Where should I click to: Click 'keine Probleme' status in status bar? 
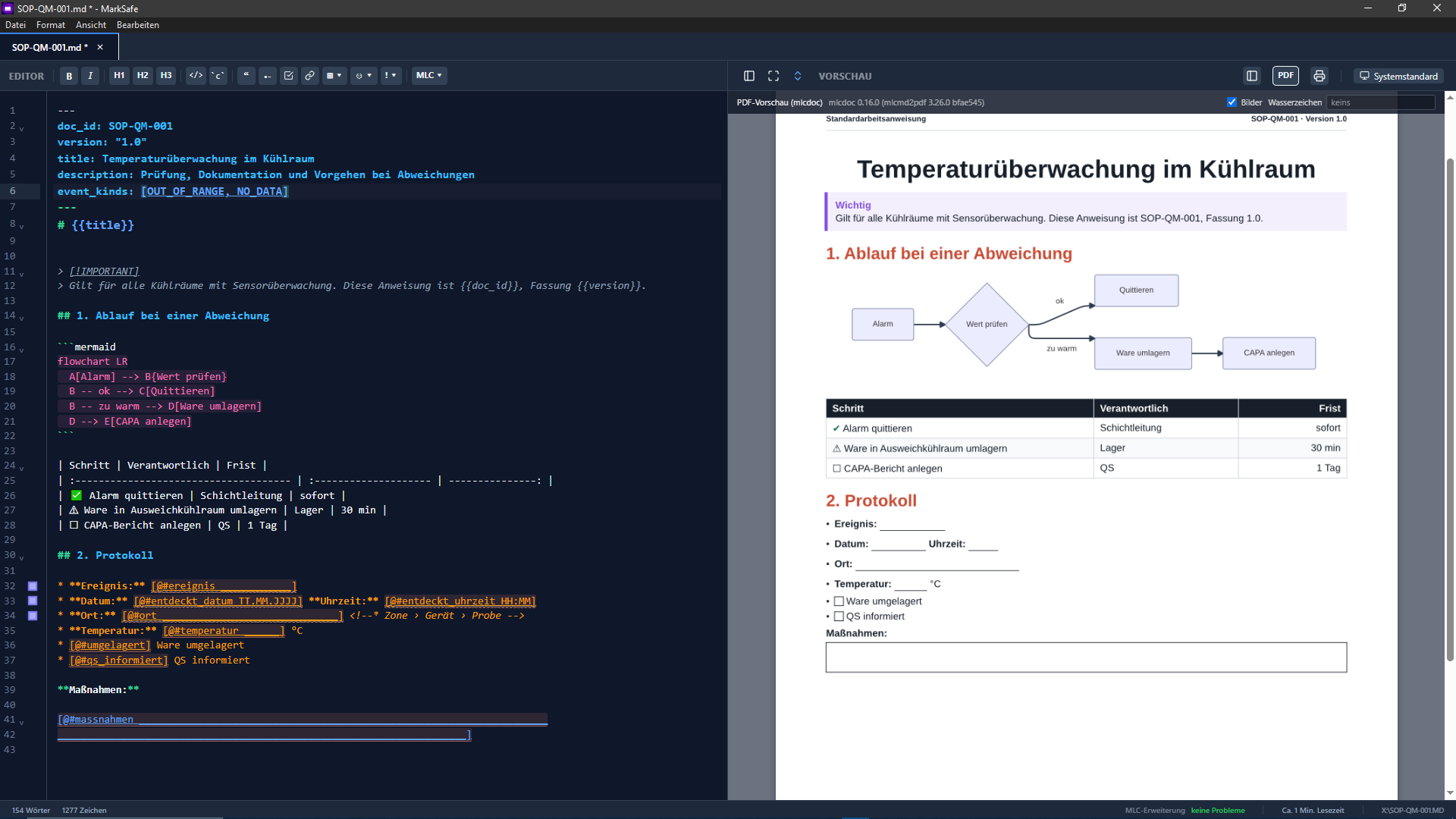(x=1218, y=811)
